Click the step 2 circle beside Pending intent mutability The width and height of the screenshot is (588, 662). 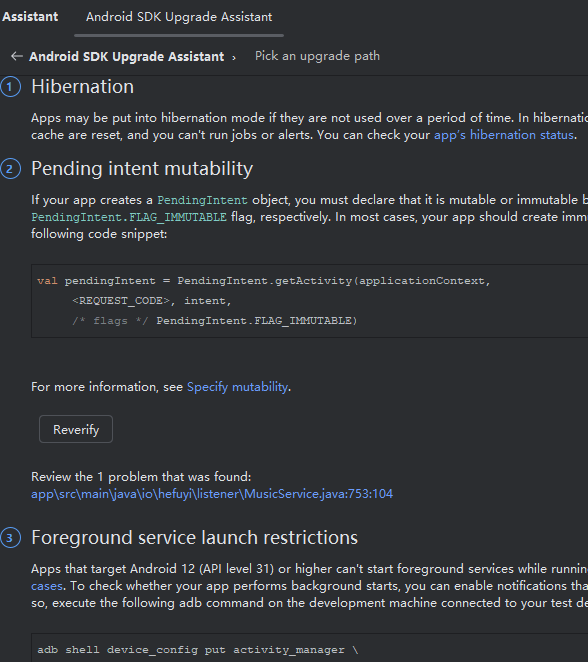click(x=10, y=169)
